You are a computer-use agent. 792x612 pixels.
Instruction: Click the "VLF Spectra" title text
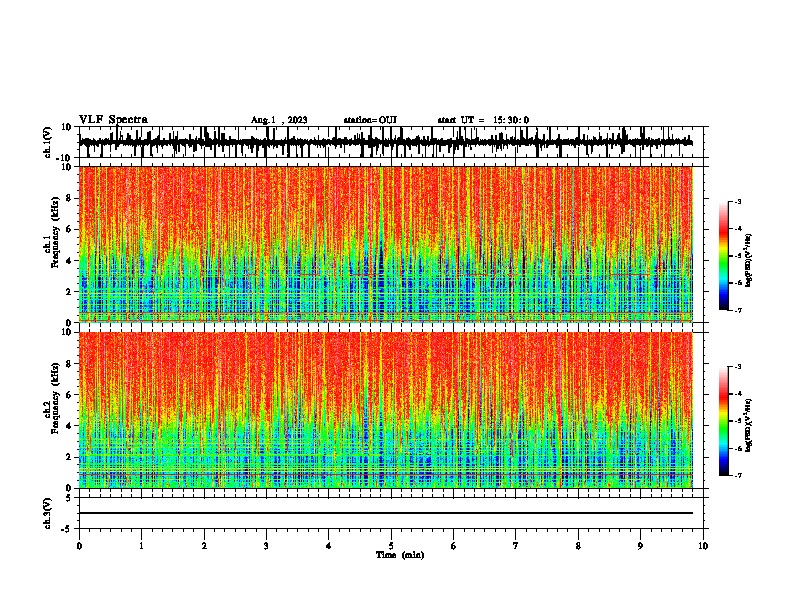113,119
